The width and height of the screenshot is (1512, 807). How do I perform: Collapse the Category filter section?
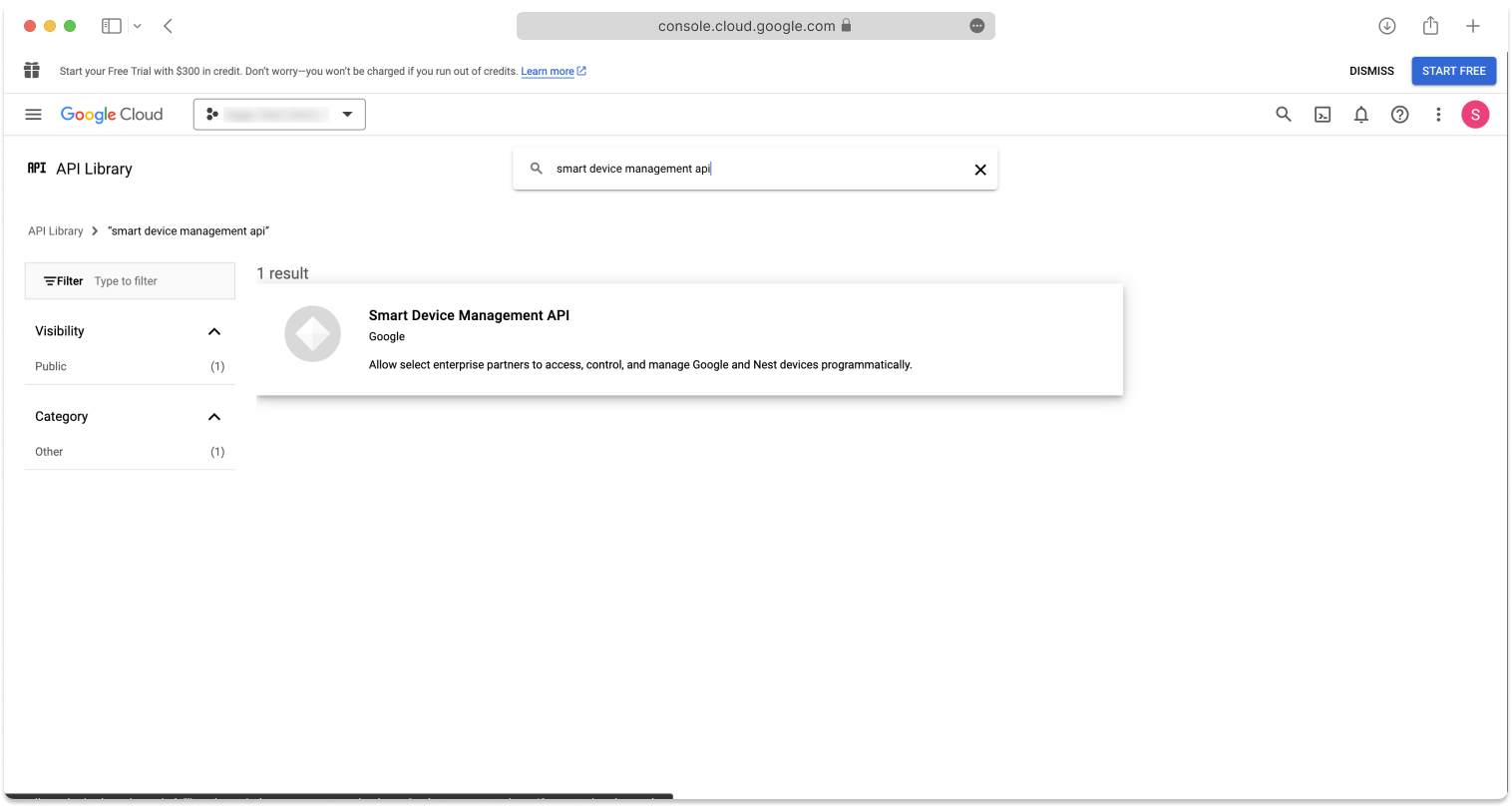[x=213, y=417]
